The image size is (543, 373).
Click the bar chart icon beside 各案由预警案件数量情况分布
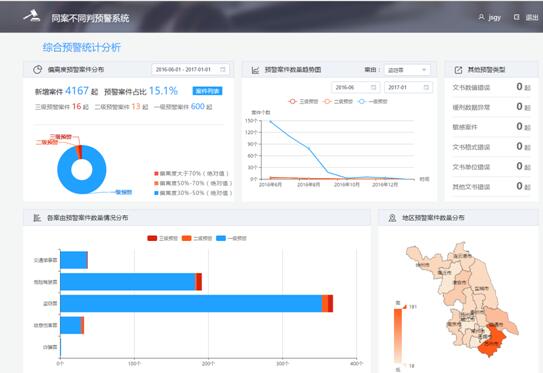(x=37, y=218)
